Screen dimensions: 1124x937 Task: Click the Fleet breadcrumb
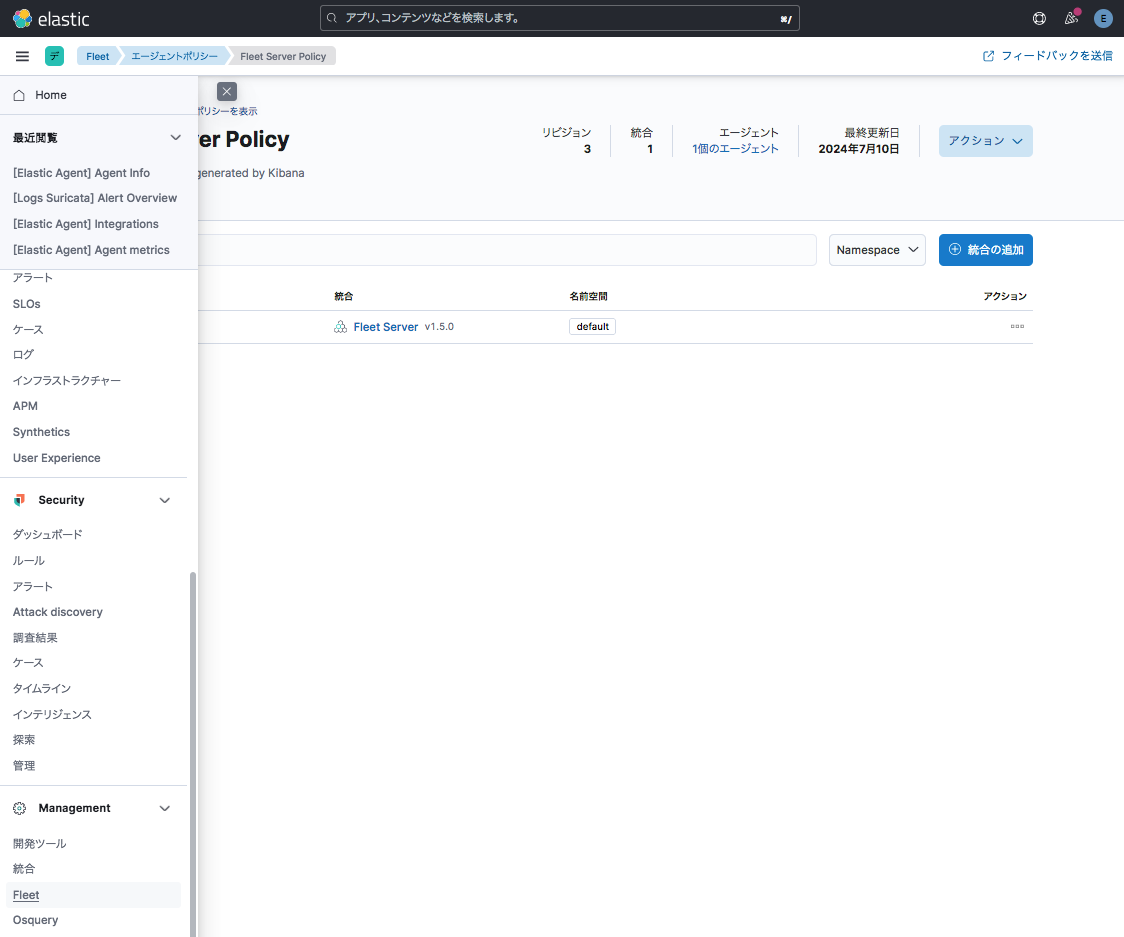tap(98, 56)
